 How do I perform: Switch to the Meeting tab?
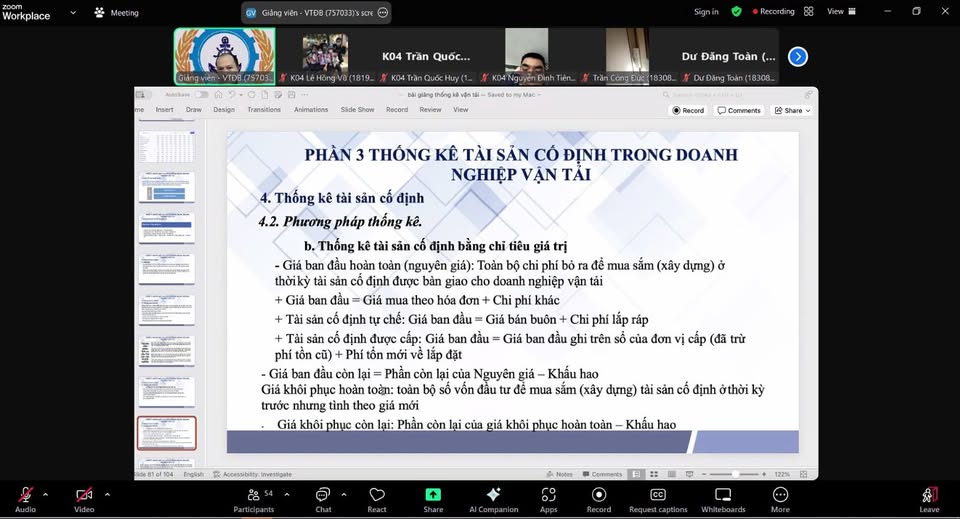click(117, 12)
